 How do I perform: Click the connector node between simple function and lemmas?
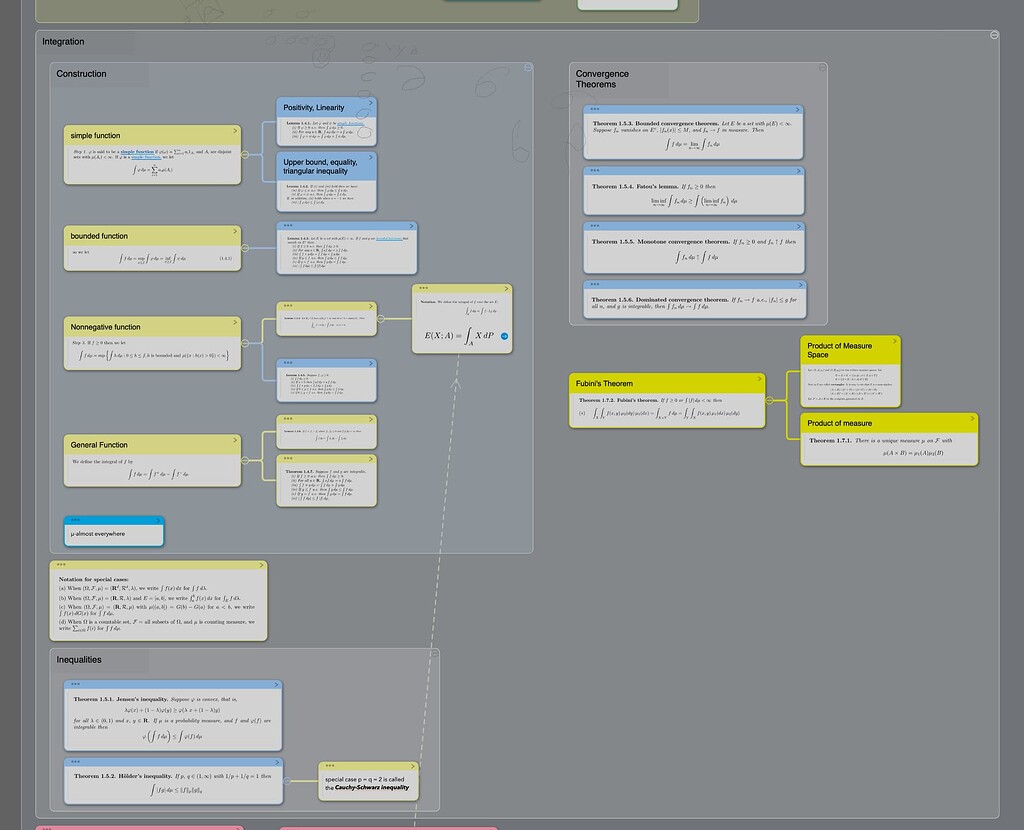245,155
